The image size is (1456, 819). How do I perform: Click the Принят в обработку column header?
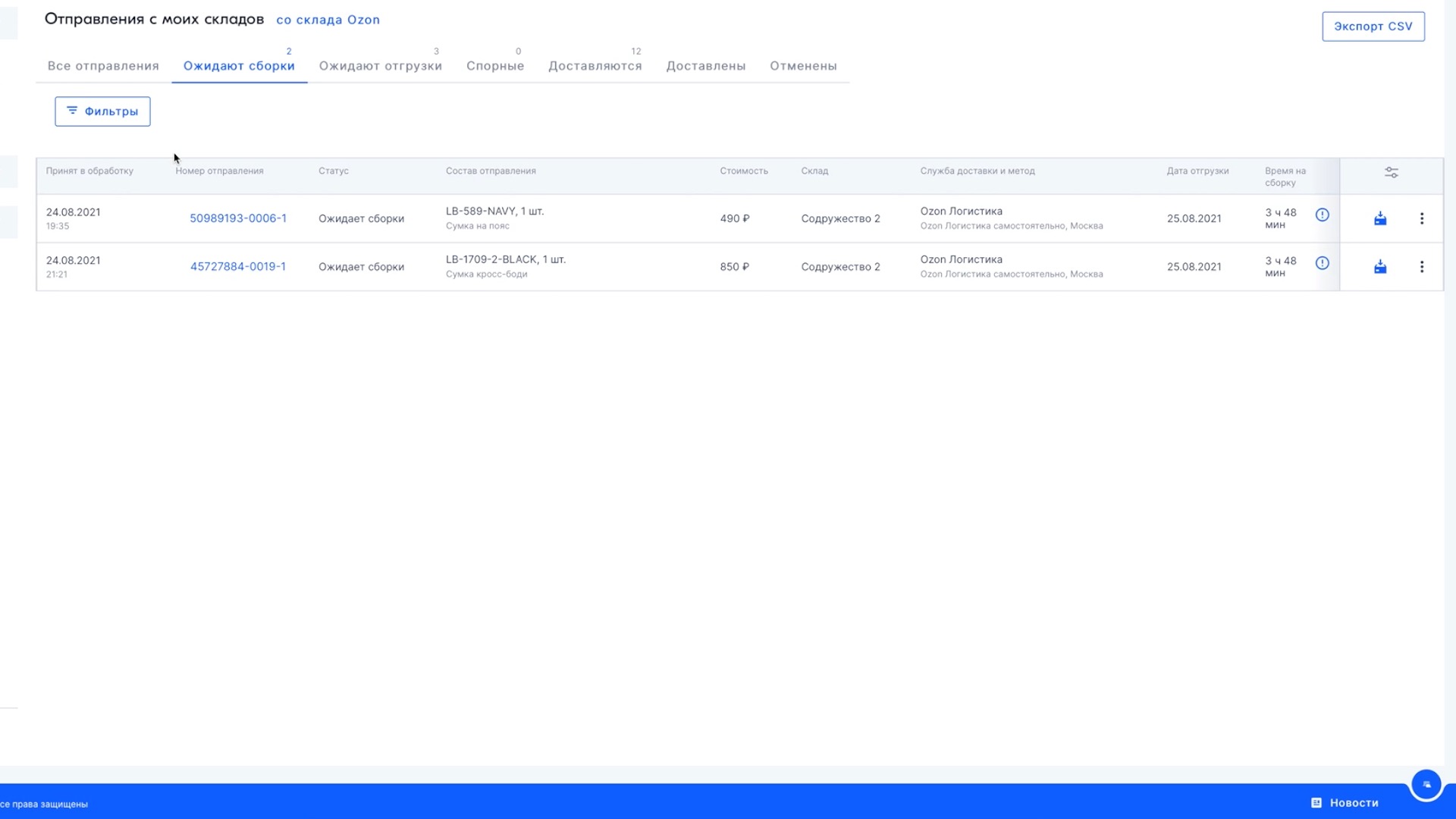pos(89,171)
